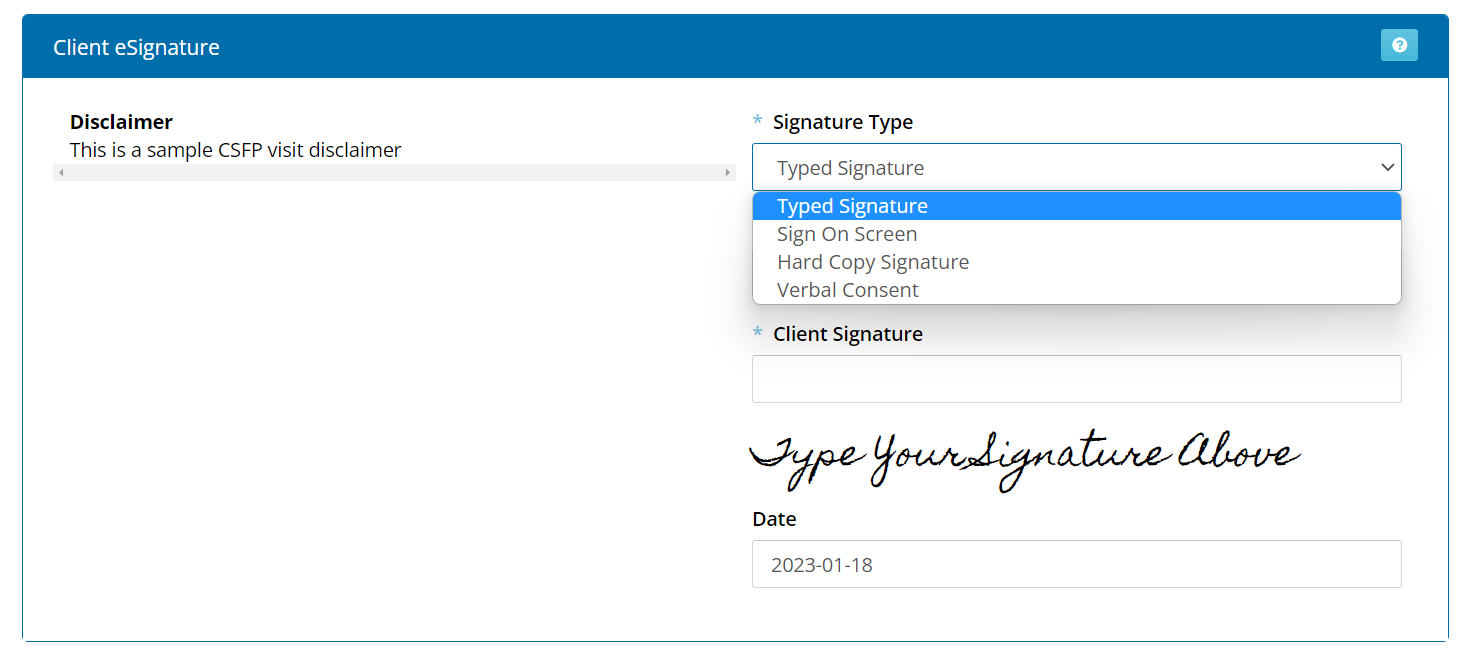Choose Verbal Consent signature type
The image size is (1476, 663).
(x=847, y=289)
